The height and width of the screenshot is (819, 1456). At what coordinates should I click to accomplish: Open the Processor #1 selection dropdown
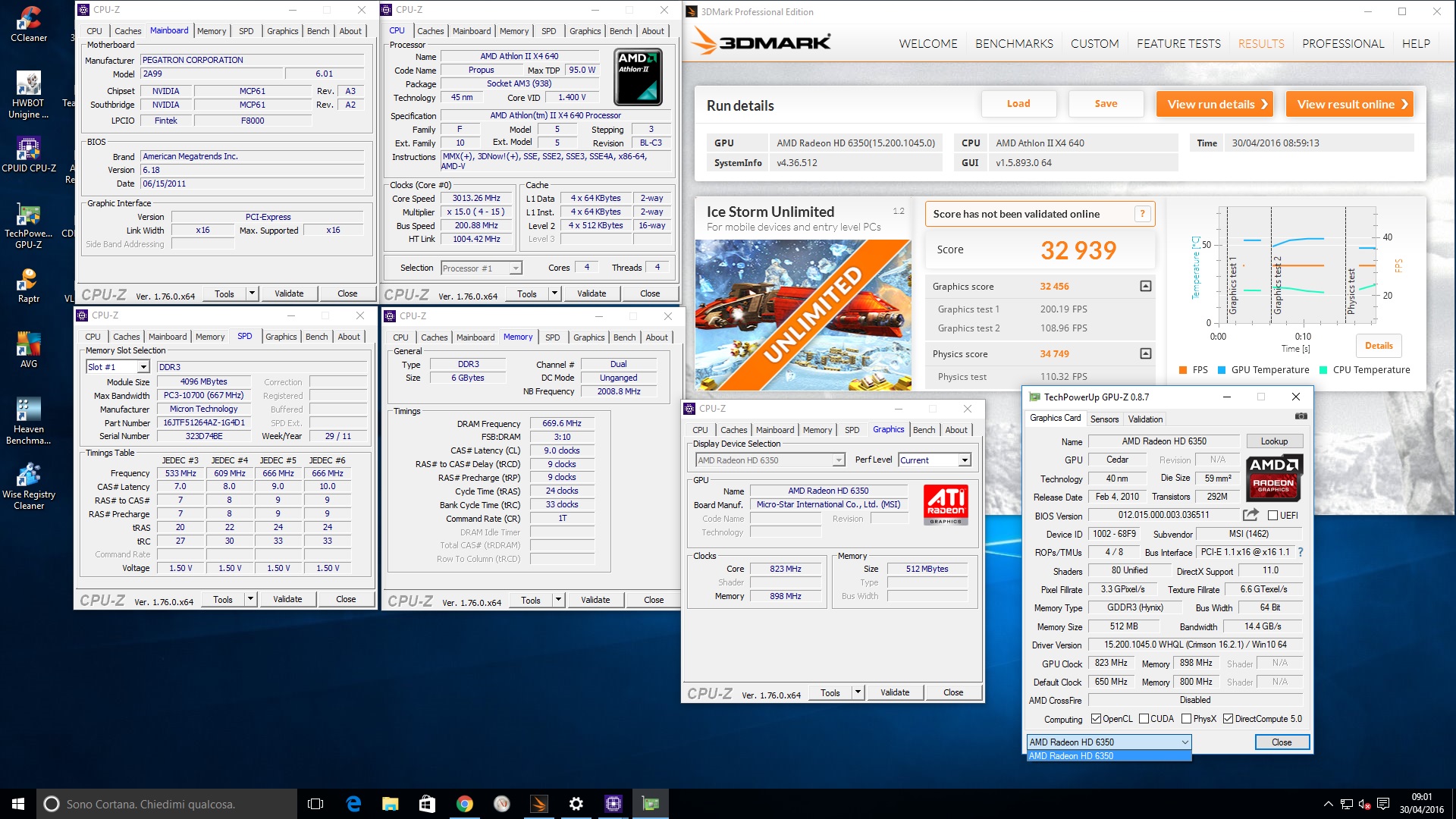[482, 268]
